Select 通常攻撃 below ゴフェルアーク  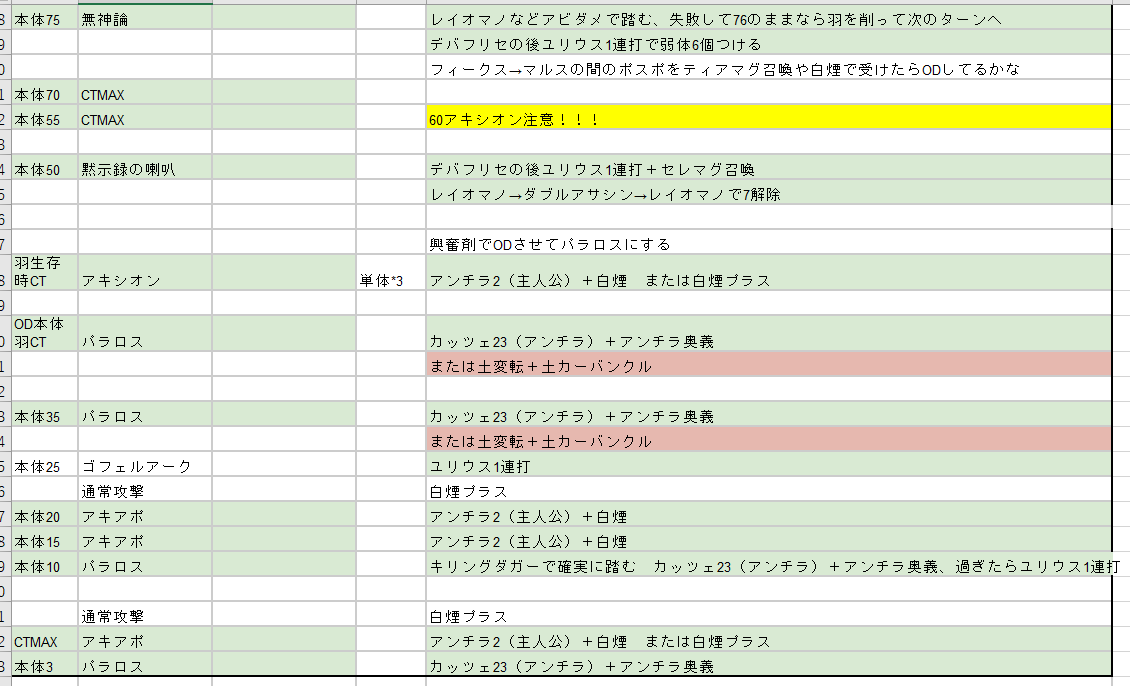pyautogui.click(x=145, y=491)
